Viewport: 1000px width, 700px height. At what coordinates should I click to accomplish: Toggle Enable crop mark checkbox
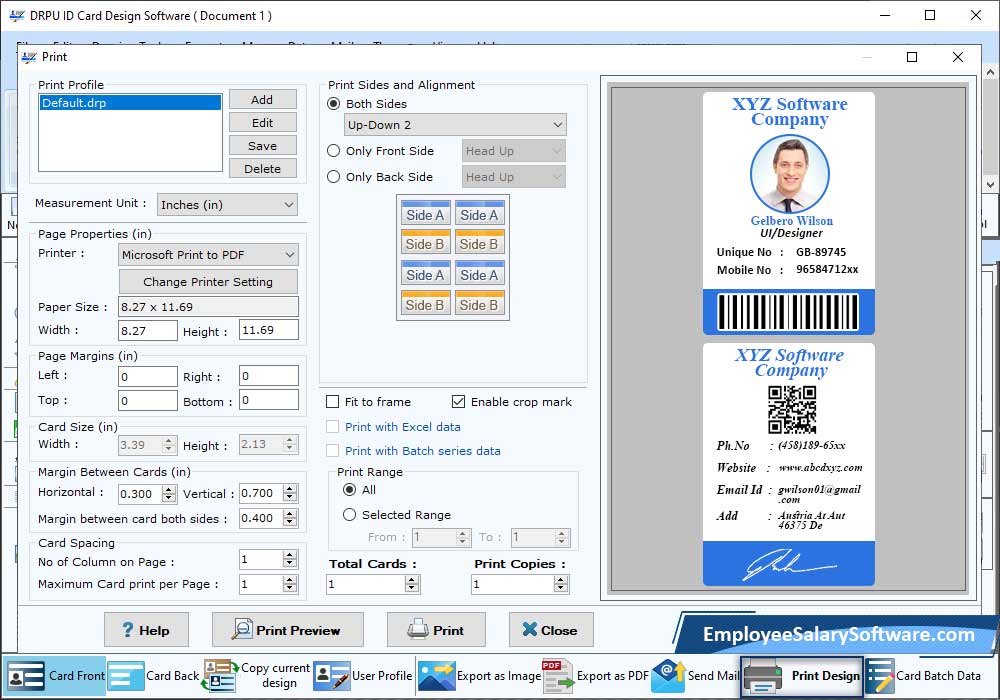click(458, 402)
